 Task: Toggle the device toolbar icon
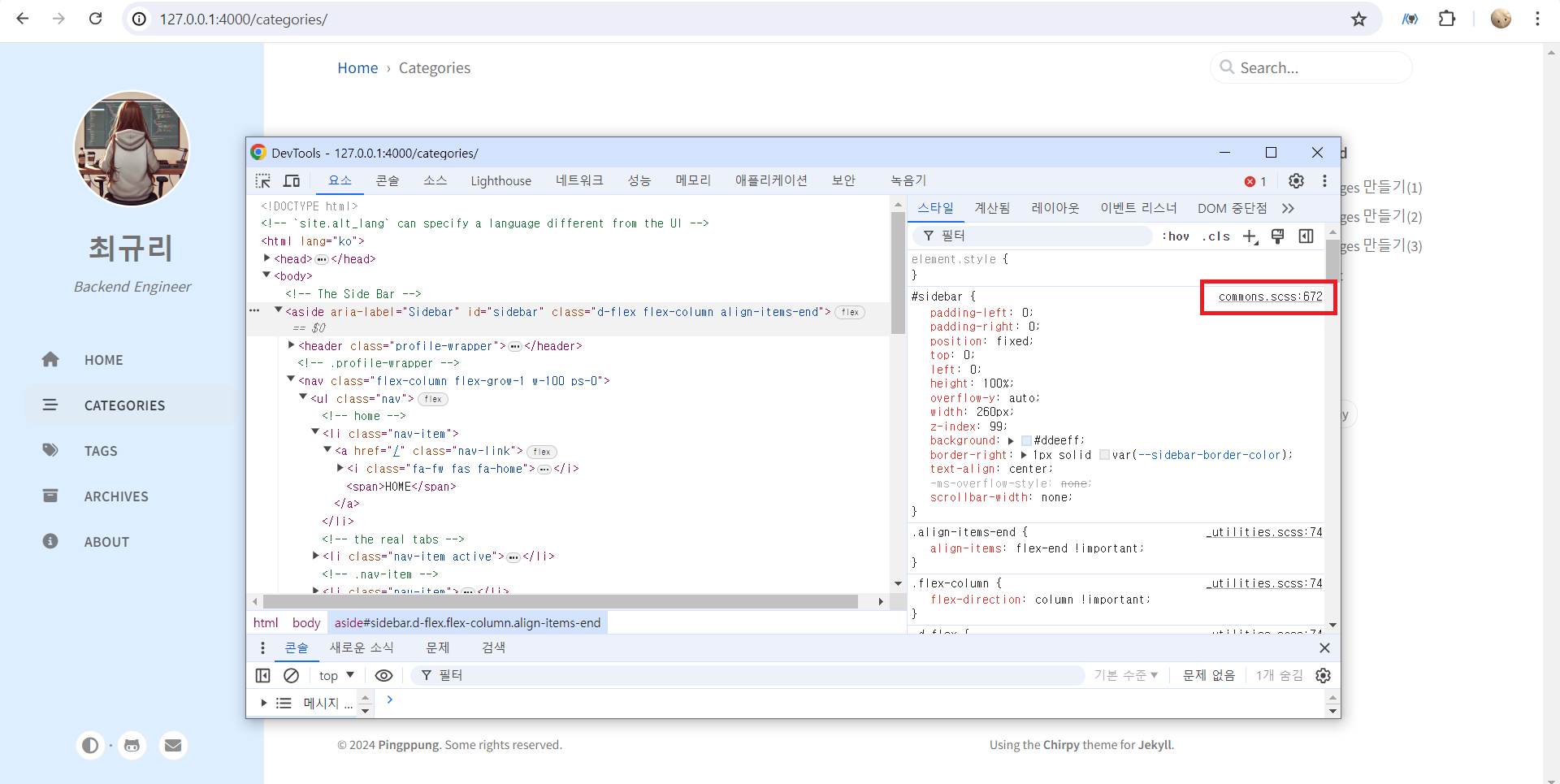point(292,181)
